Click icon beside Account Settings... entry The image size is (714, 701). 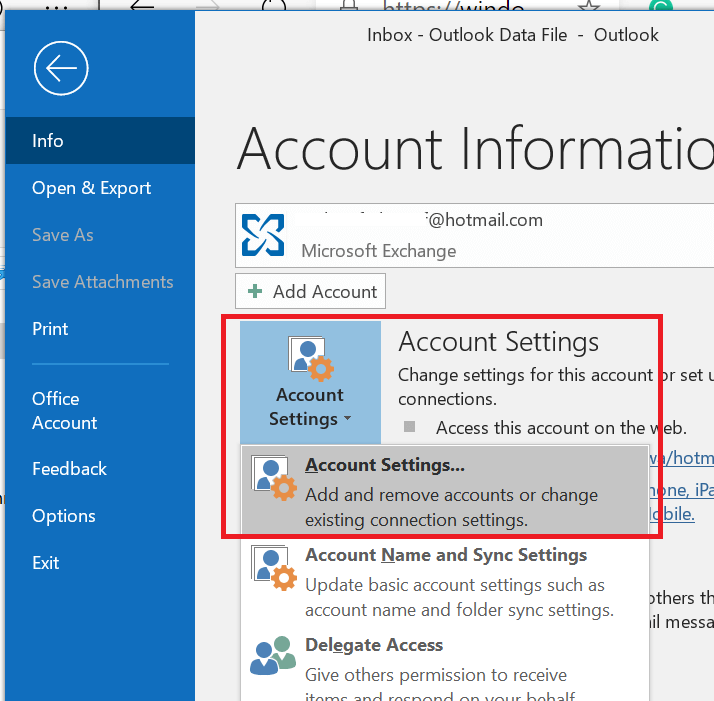274,478
